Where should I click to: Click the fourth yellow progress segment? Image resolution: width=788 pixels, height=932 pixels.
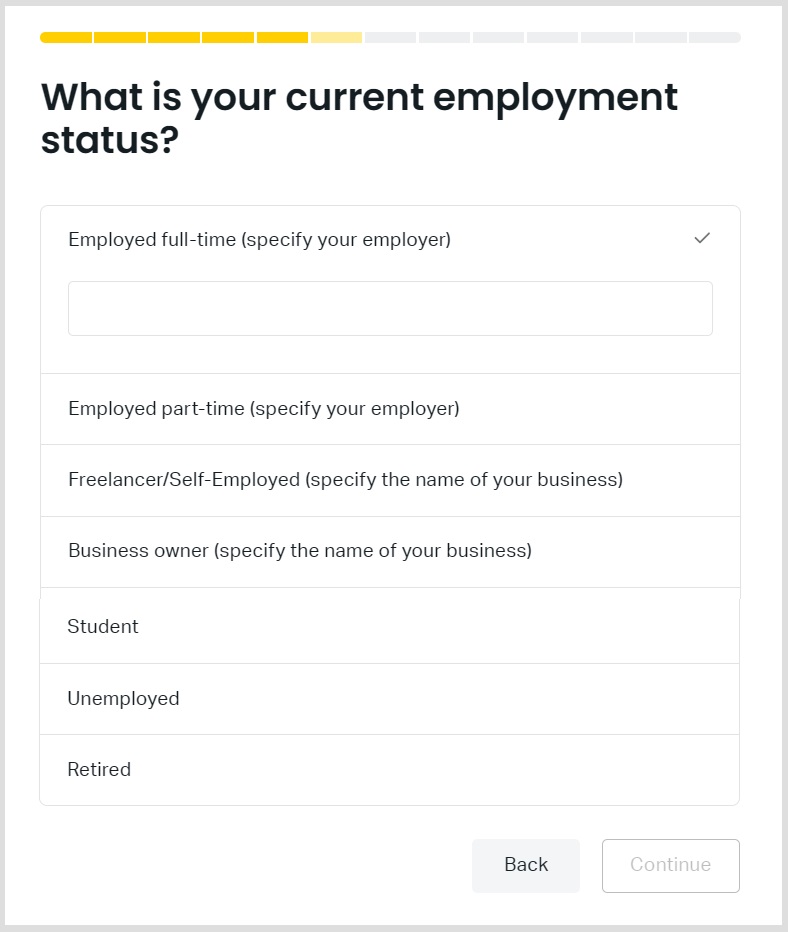[x=228, y=38]
